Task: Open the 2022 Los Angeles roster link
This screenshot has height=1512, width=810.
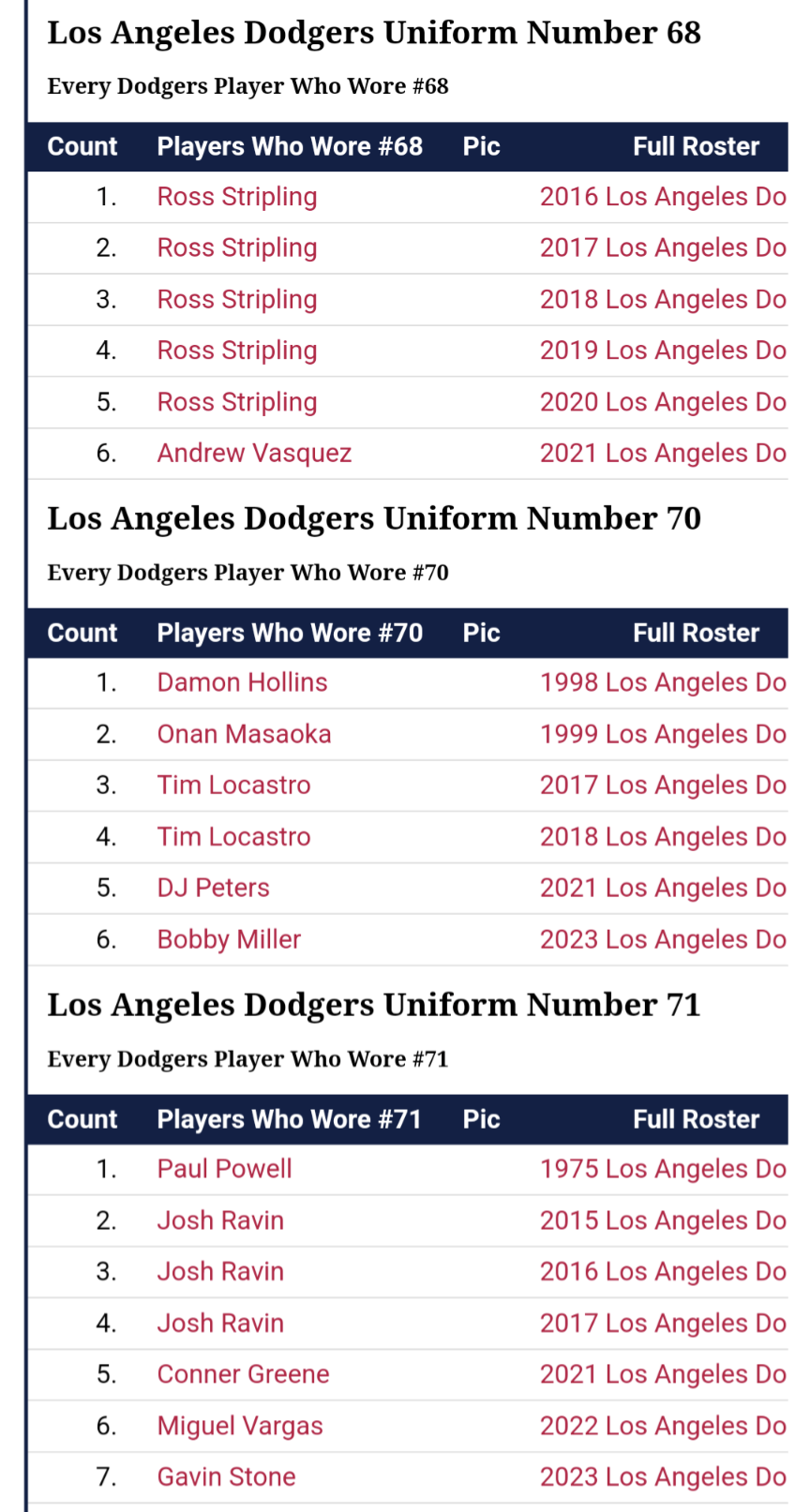Action: pos(663,1426)
